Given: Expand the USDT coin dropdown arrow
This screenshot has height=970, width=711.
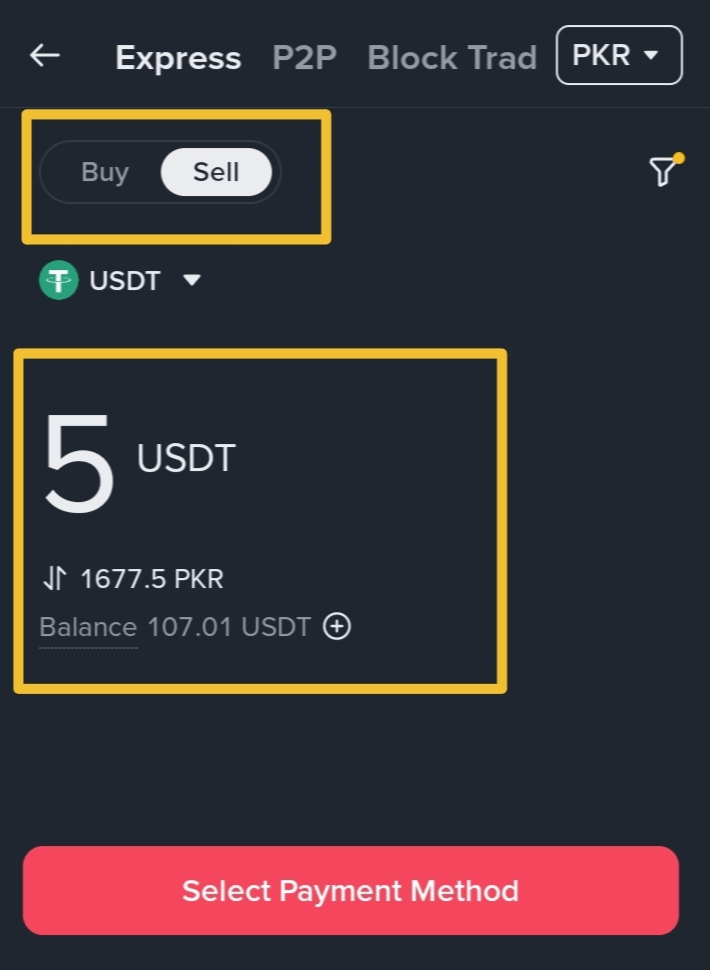Looking at the screenshot, I should pyautogui.click(x=192, y=281).
